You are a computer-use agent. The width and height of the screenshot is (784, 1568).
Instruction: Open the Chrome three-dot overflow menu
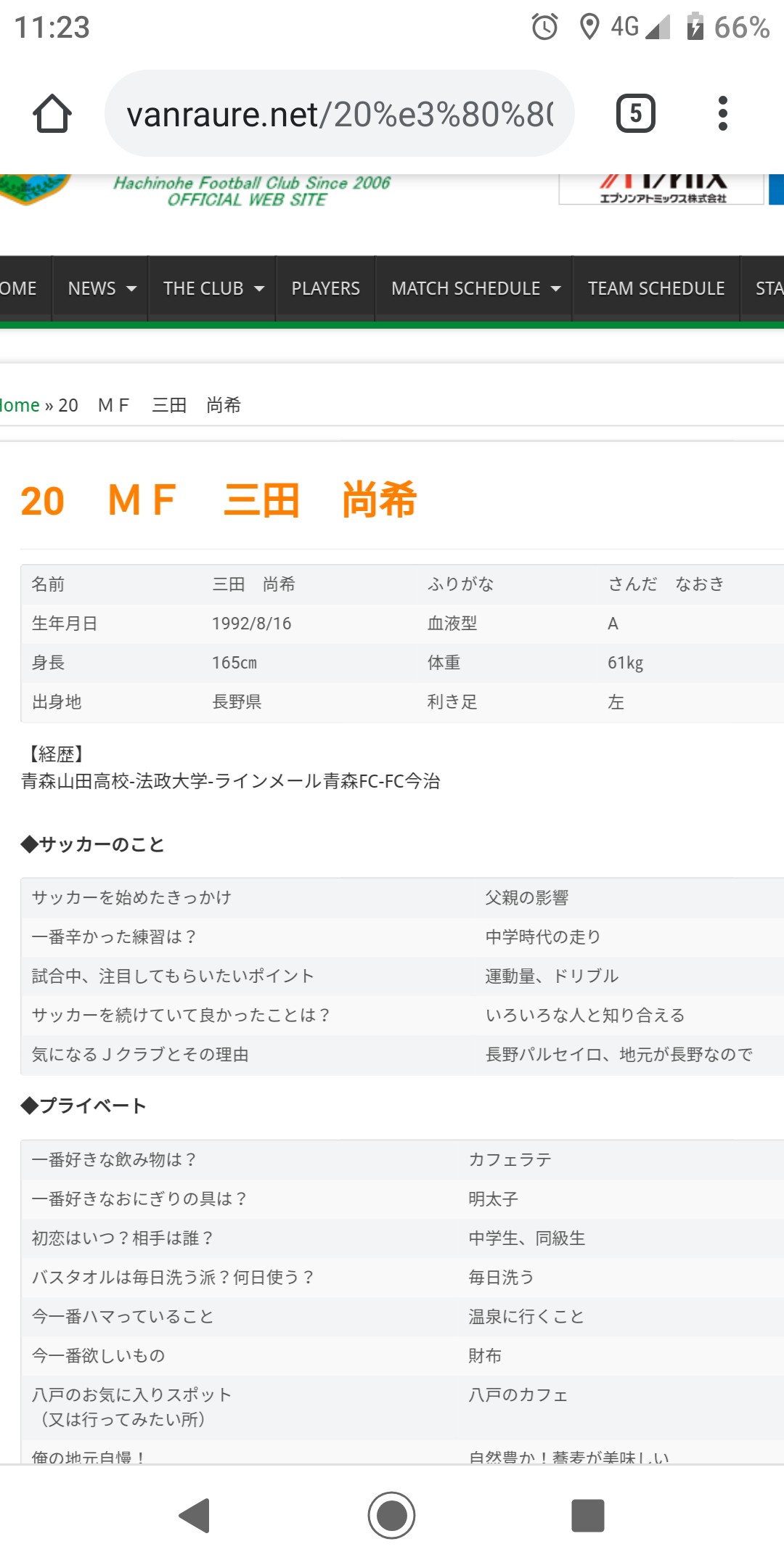coord(722,113)
